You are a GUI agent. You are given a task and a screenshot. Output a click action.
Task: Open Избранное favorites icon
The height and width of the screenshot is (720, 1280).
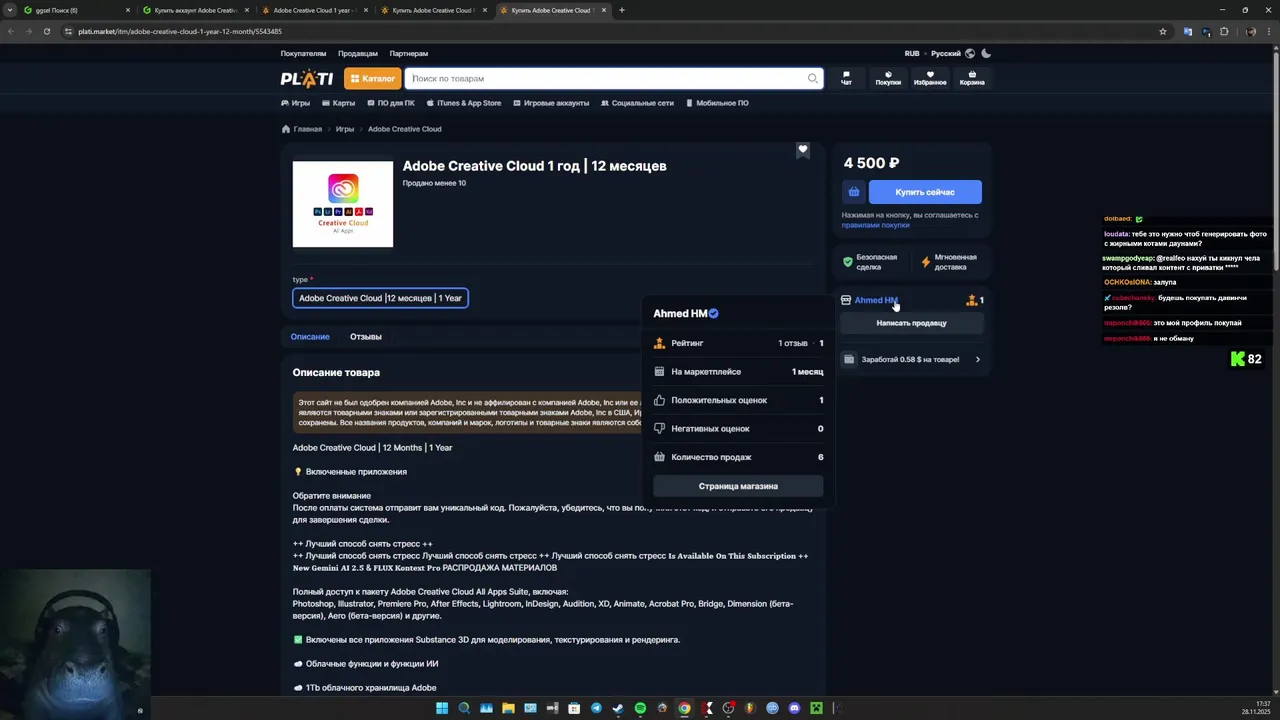pyautogui.click(x=930, y=78)
